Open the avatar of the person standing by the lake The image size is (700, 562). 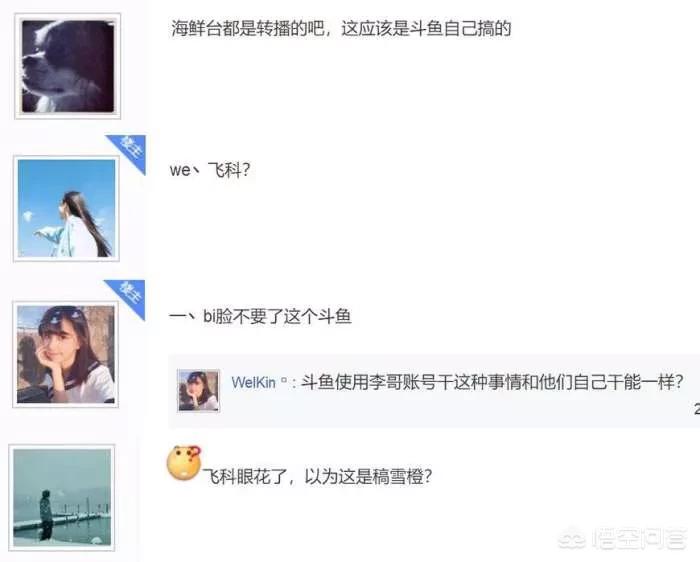[x=62, y=497]
